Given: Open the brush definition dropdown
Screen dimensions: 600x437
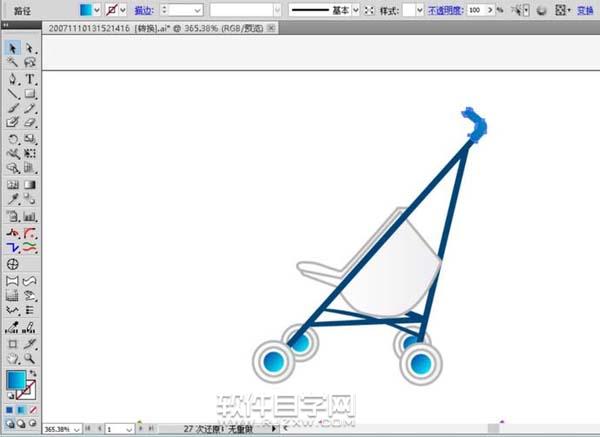Looking at the screenshot, I should pos(277,10).
